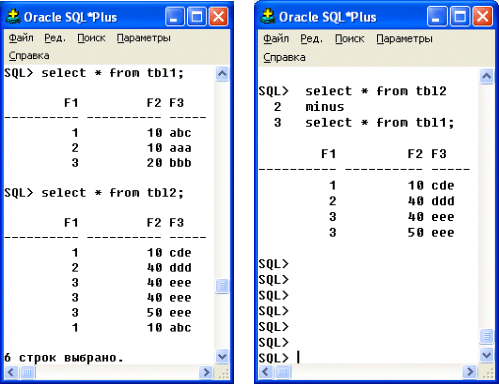Click vertical scrollbar thumb in left window

[222, 286]
